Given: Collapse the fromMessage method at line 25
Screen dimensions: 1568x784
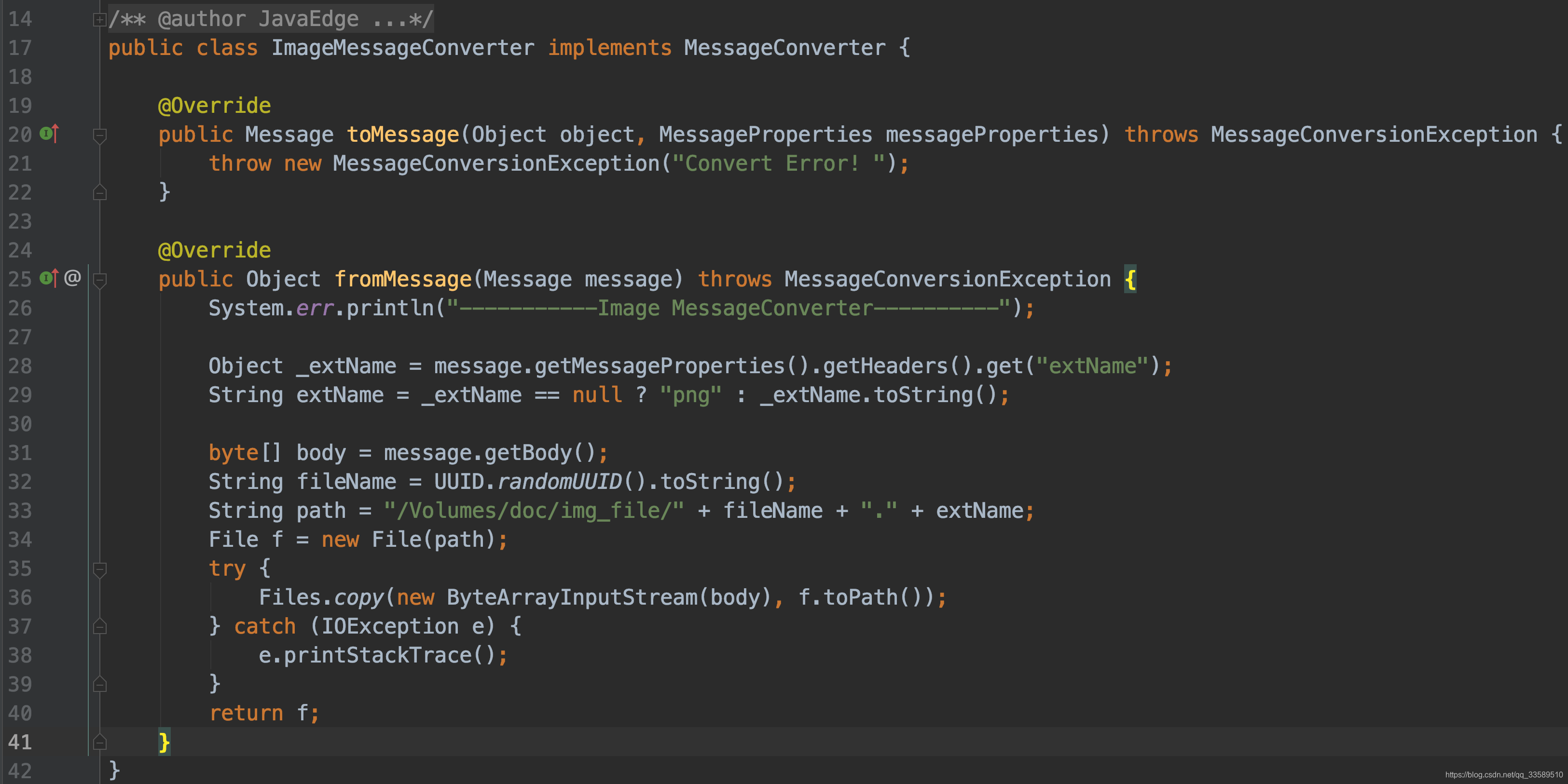Looking at the screenshot, I should pyautogui.click(x=100, y=280).
